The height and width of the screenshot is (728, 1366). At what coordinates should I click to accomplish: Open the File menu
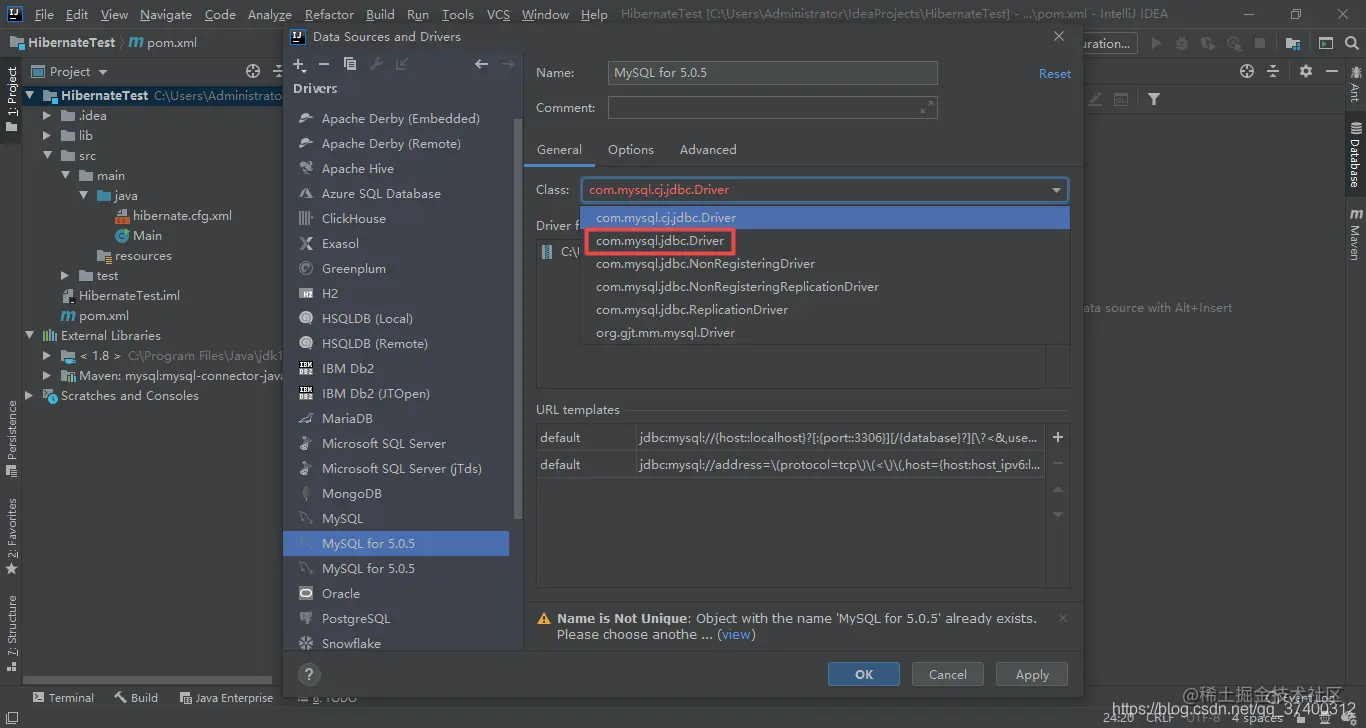pos(44,14)
